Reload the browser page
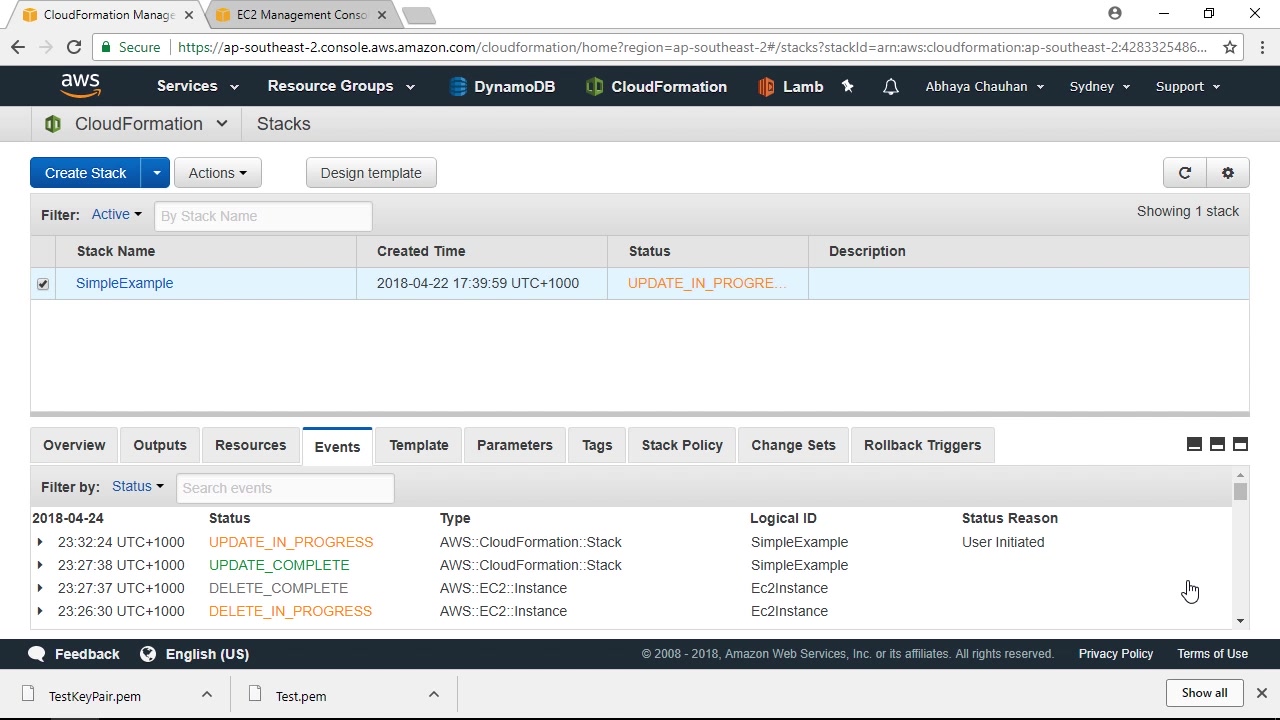The width and height of the screenshot is (1280, 720). [74, 47]
